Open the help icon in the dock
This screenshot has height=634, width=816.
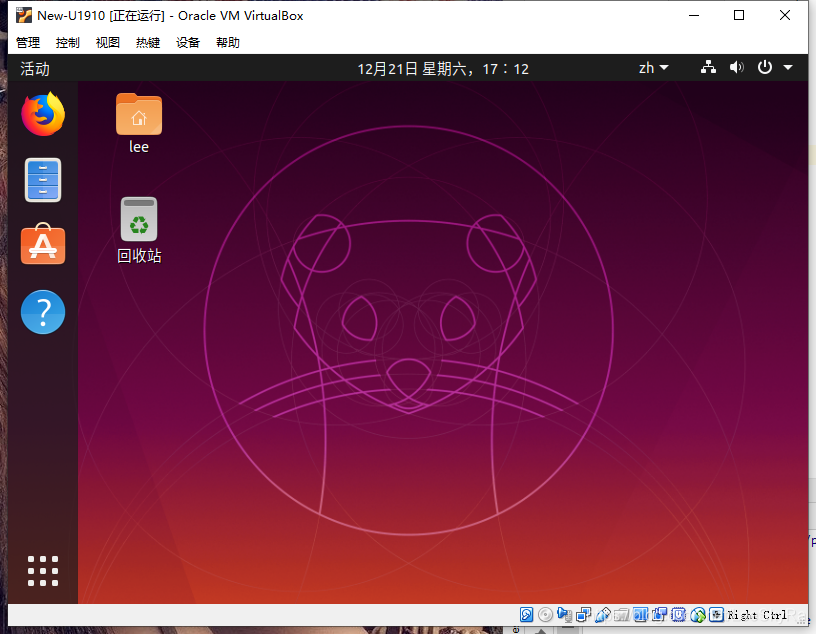click(42, 312)
